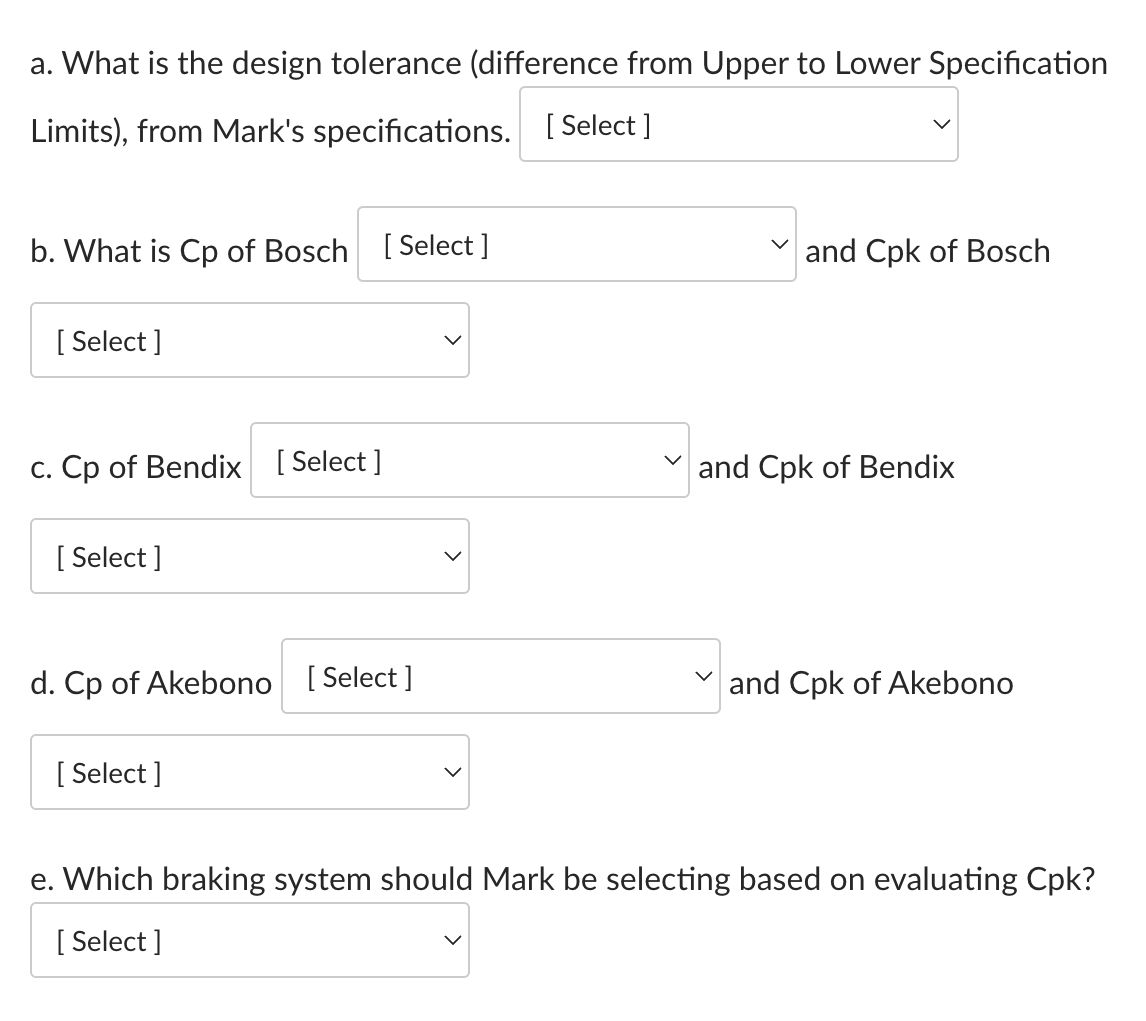Open the design tolerance Select dropdown
This screenshot has height=1021, width=1146.
[738, 125]
